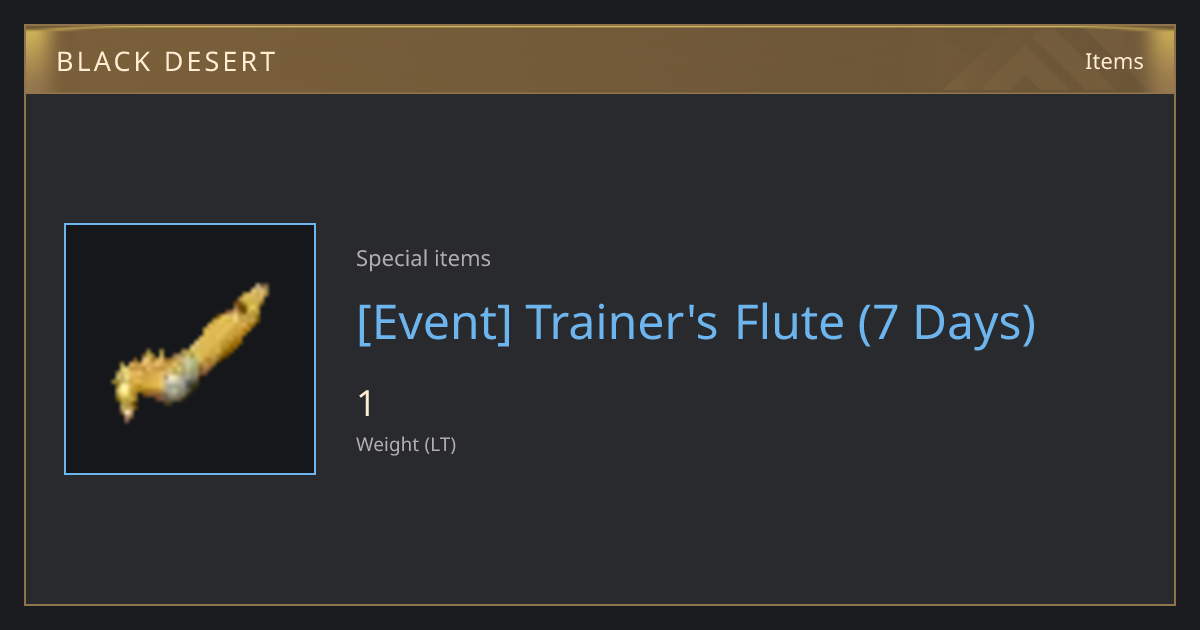Click the flute's upper mouthpiece tip
Image resolution: width=1200 pixels, height=630 pixels.
pyautogui.click(x=258, y=294)
